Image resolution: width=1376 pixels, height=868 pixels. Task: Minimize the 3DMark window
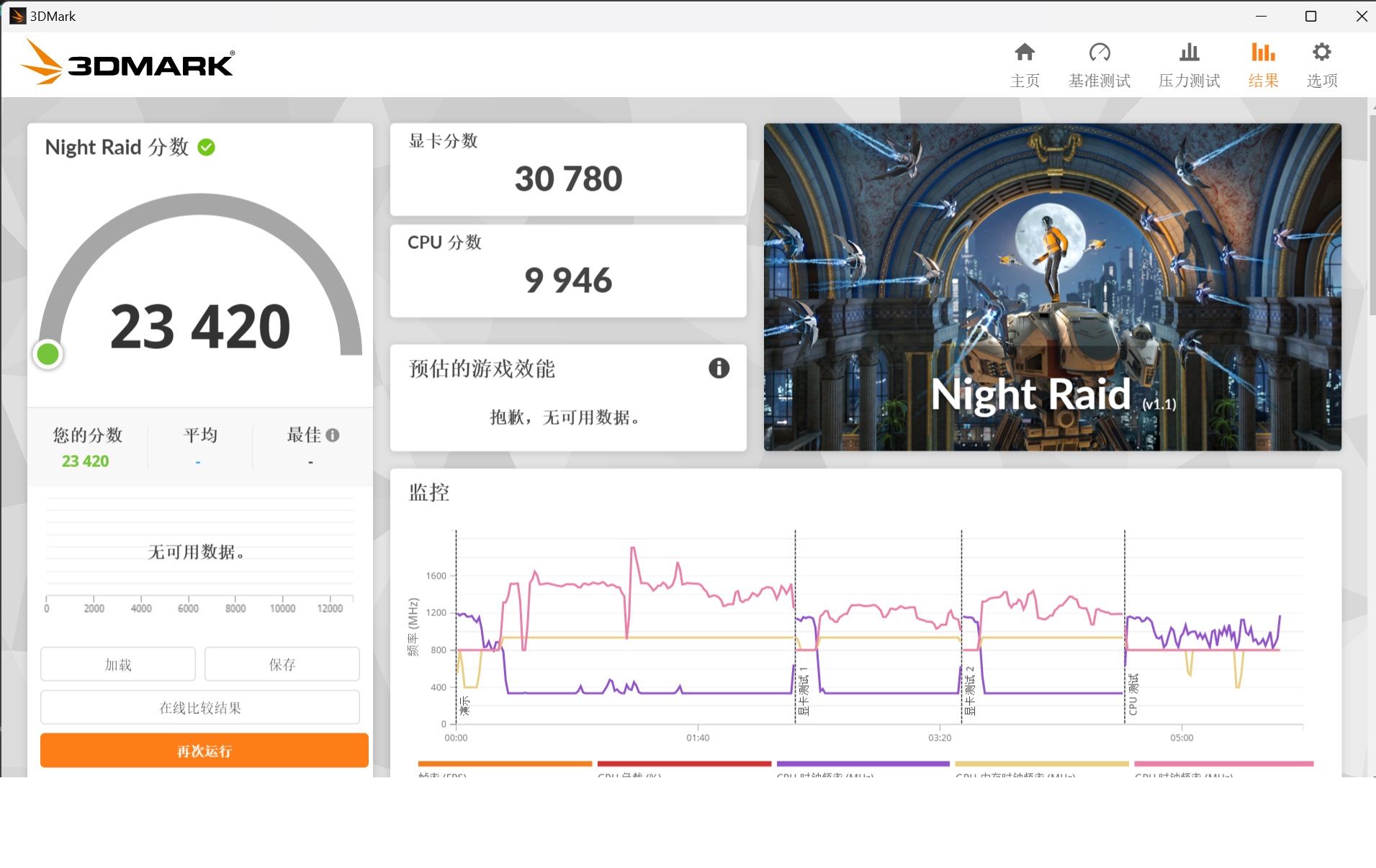tap(1261, 16)
